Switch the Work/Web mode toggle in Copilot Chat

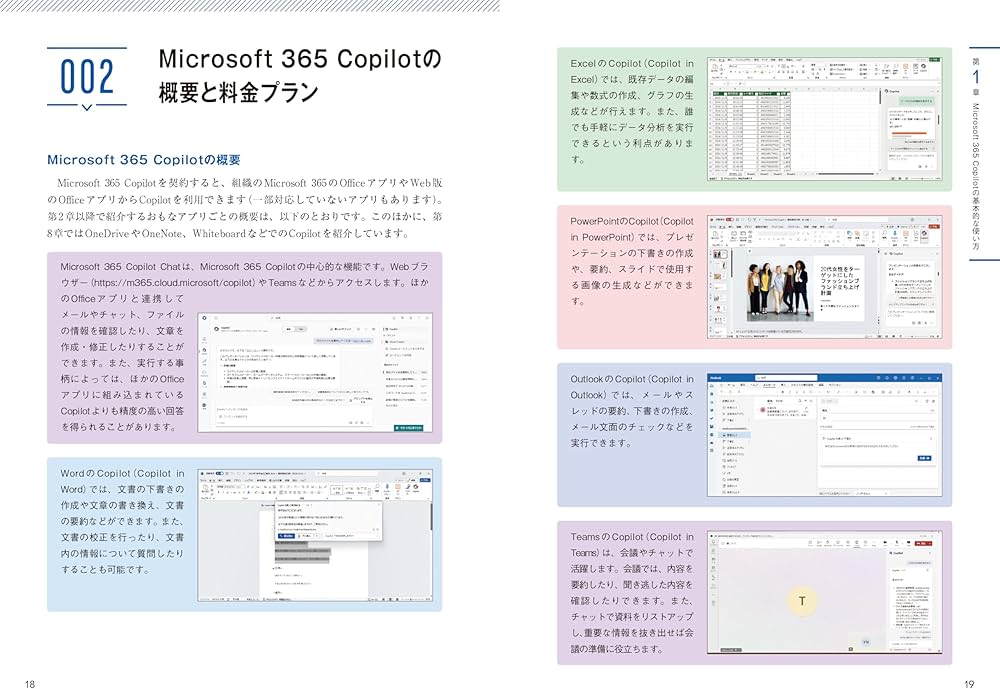tap(295, 329)
